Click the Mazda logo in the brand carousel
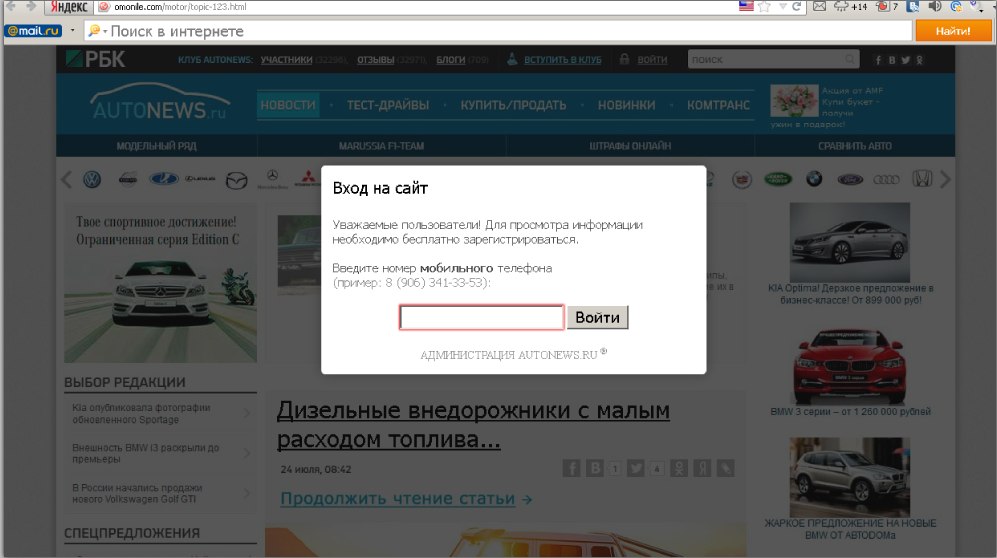The image size is (997, 558). click(237, 180)
